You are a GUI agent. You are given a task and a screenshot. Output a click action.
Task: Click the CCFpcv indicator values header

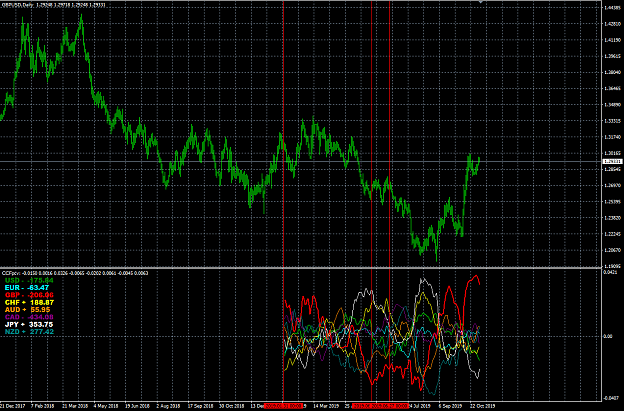(x=75, y=273)
